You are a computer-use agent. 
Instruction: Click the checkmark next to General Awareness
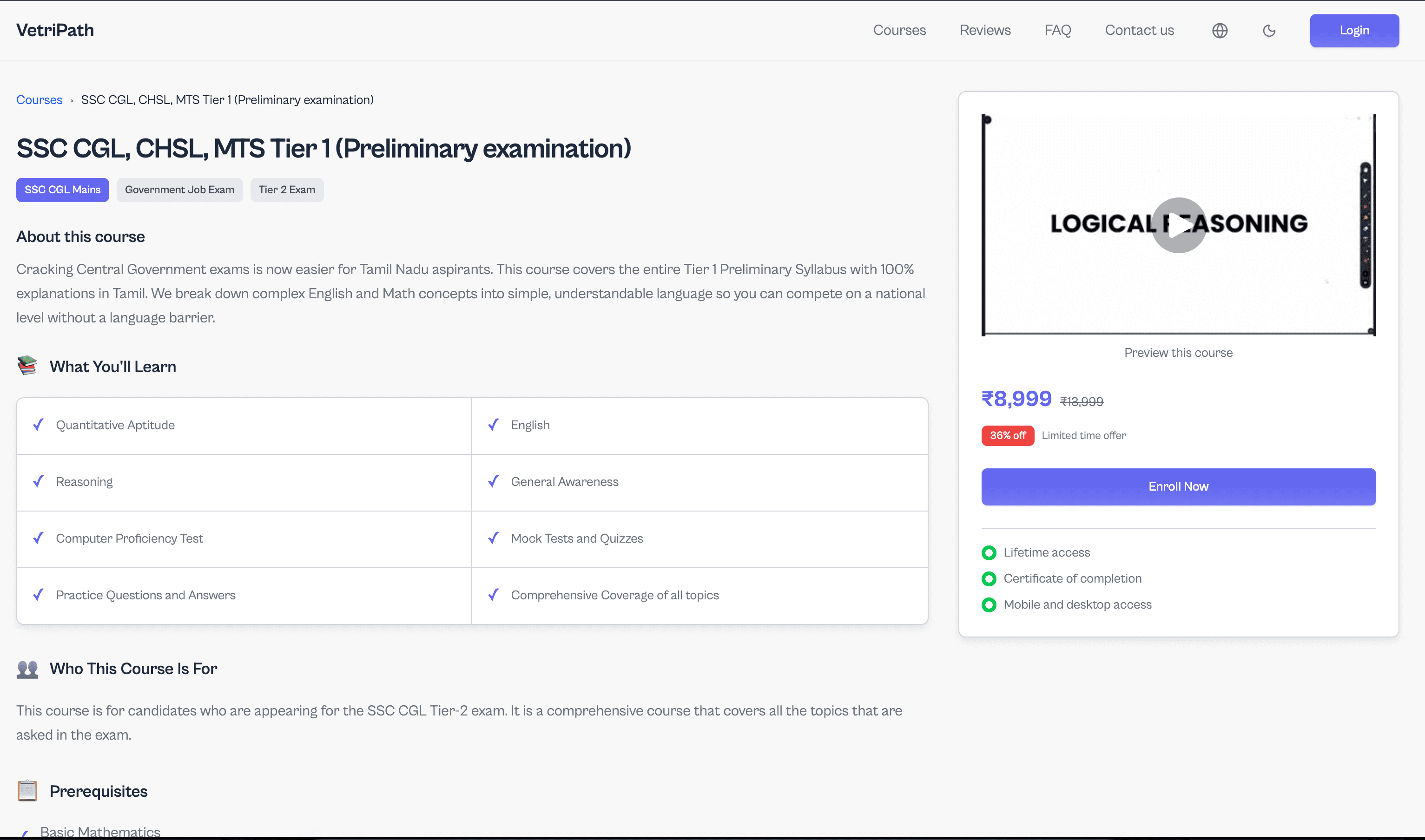(x=493, y=481)
